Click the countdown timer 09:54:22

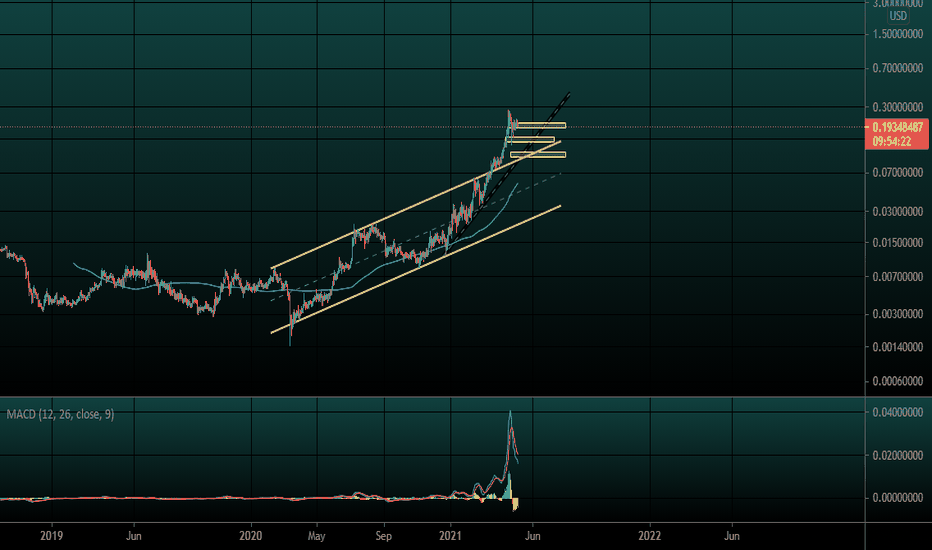[892, 142]
